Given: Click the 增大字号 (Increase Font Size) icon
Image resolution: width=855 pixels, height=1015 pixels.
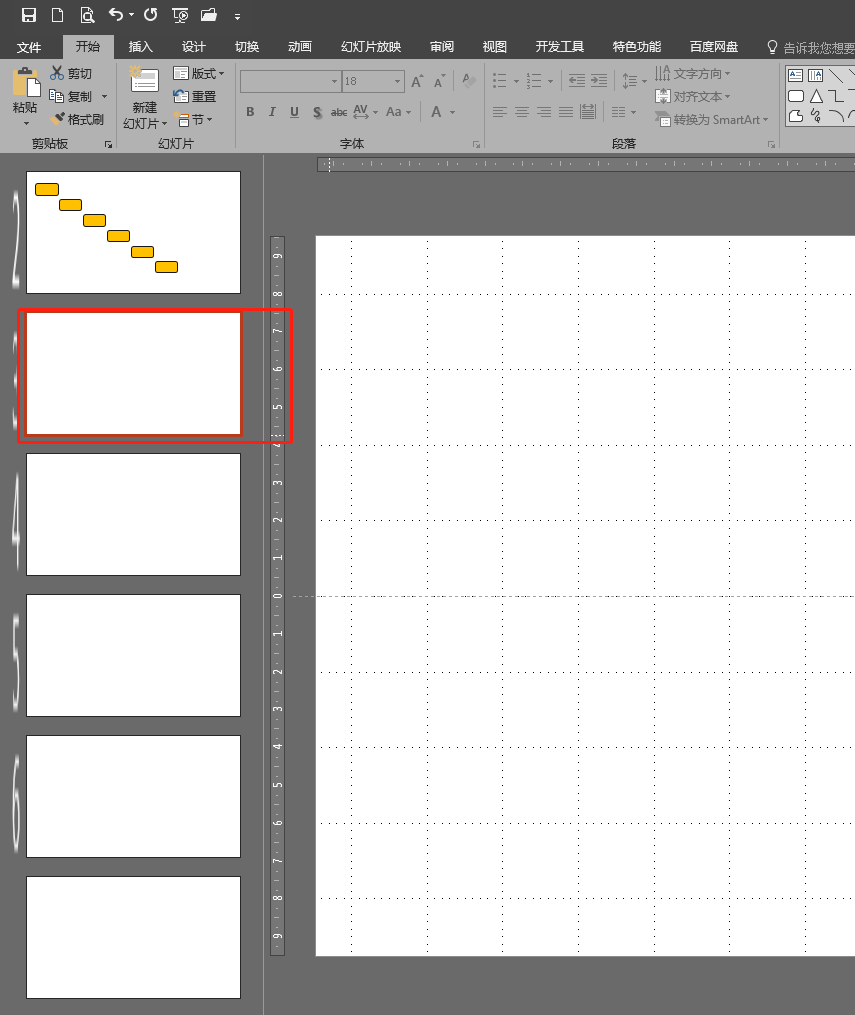Looking at the screenshot, I should point(416,81).
